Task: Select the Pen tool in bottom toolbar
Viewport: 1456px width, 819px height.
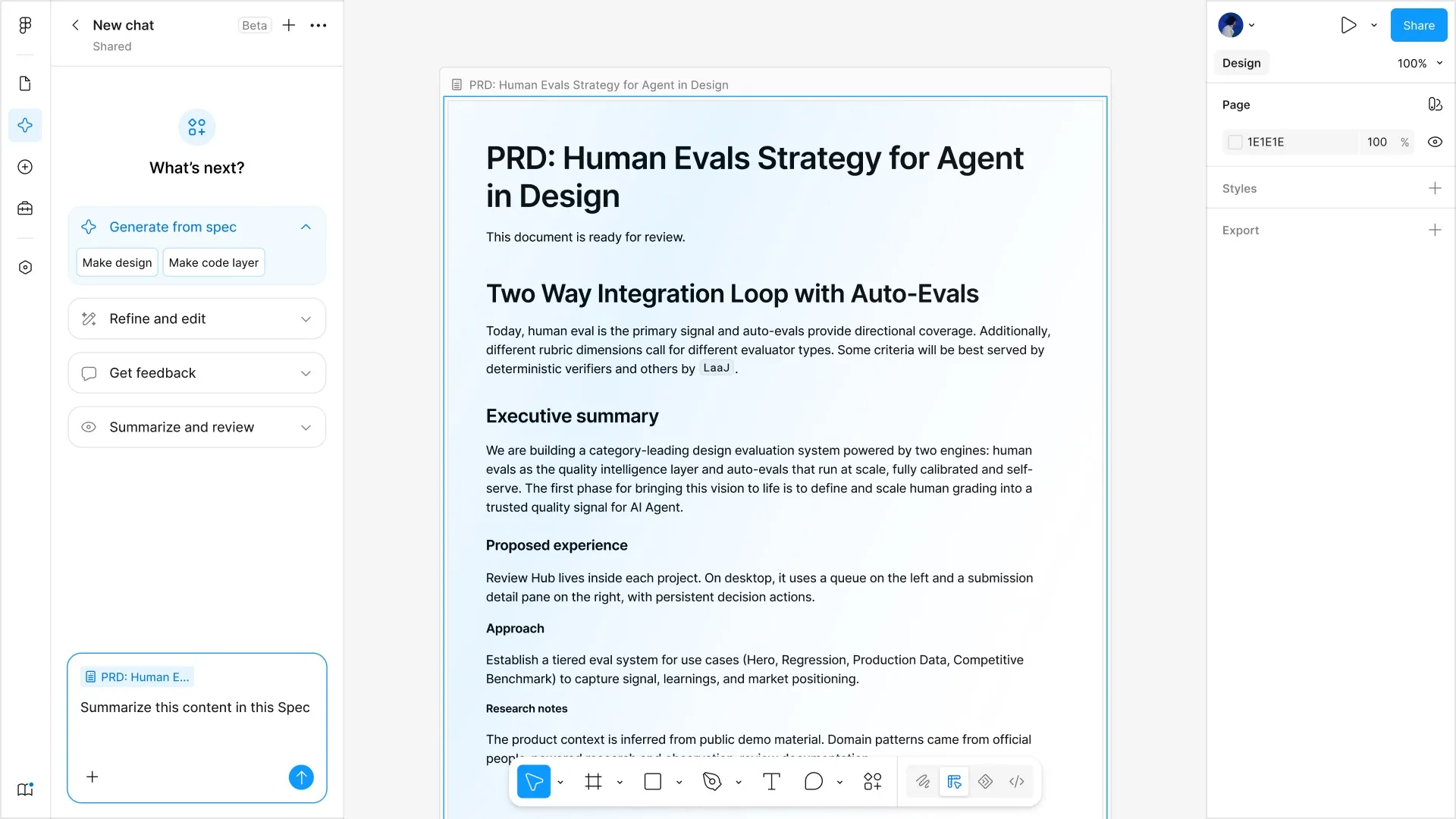Action: pos(712,782)
